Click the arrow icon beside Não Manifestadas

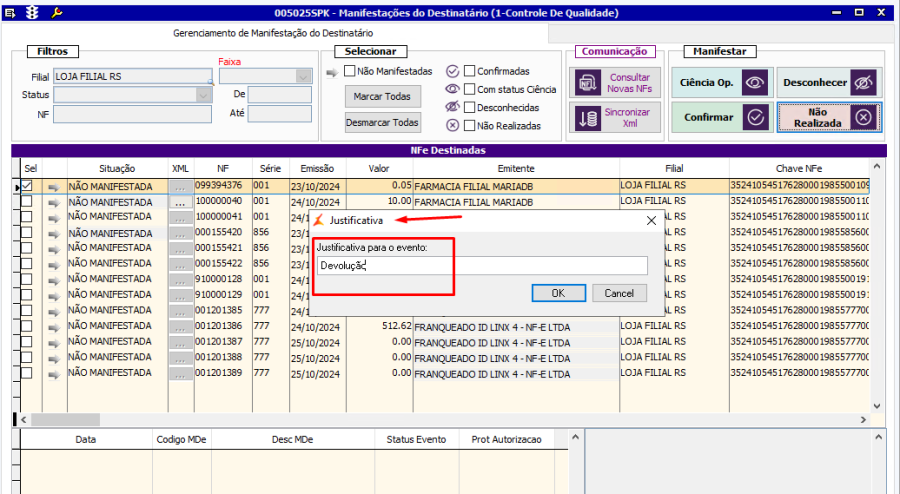(x=332, y=72)
